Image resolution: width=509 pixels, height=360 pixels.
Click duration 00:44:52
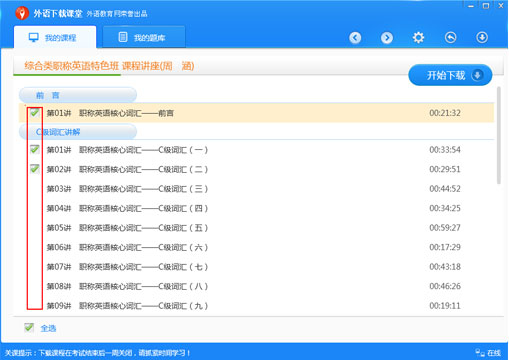(445, 189)
